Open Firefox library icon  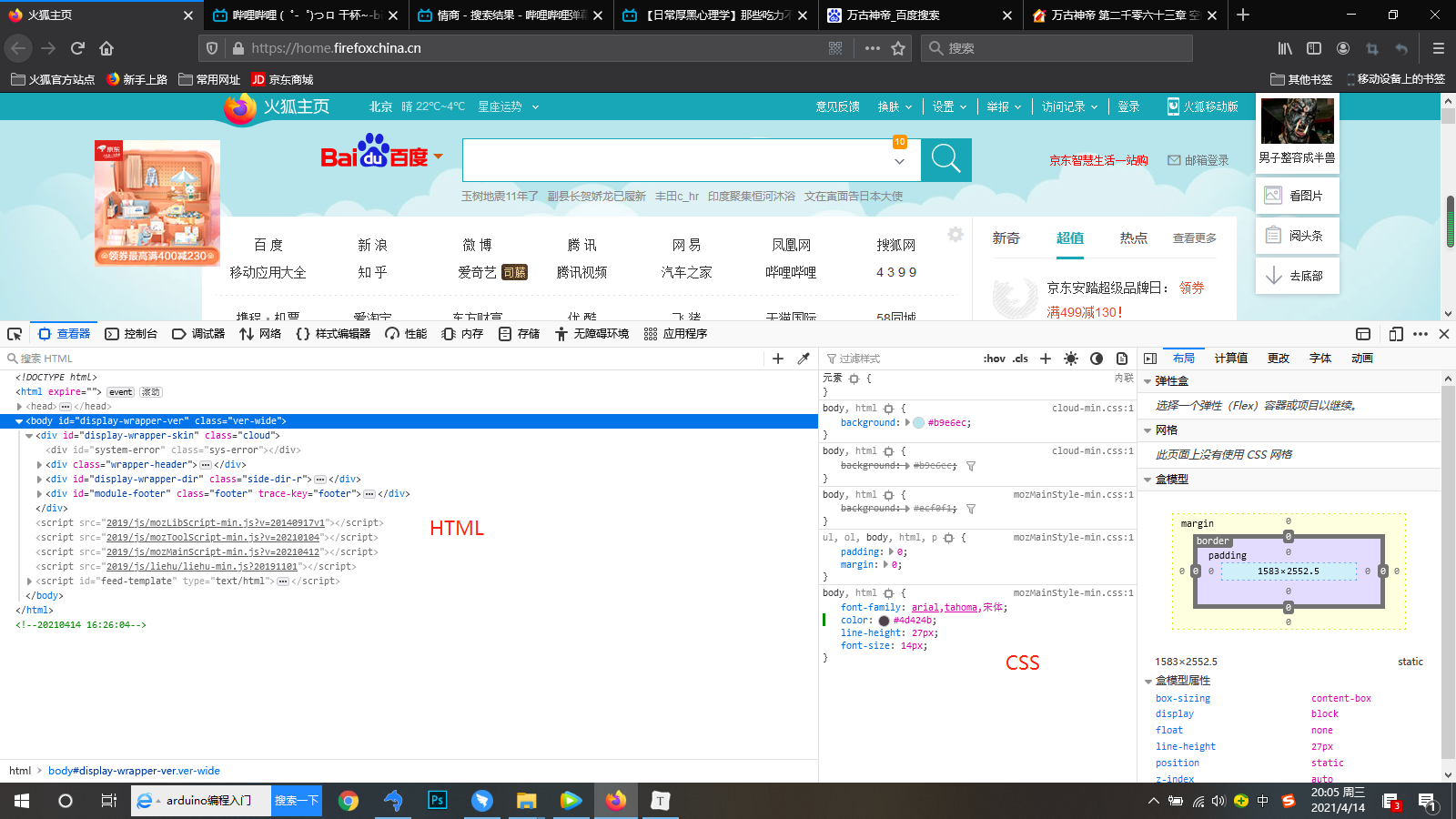(x=1285, y=48)
